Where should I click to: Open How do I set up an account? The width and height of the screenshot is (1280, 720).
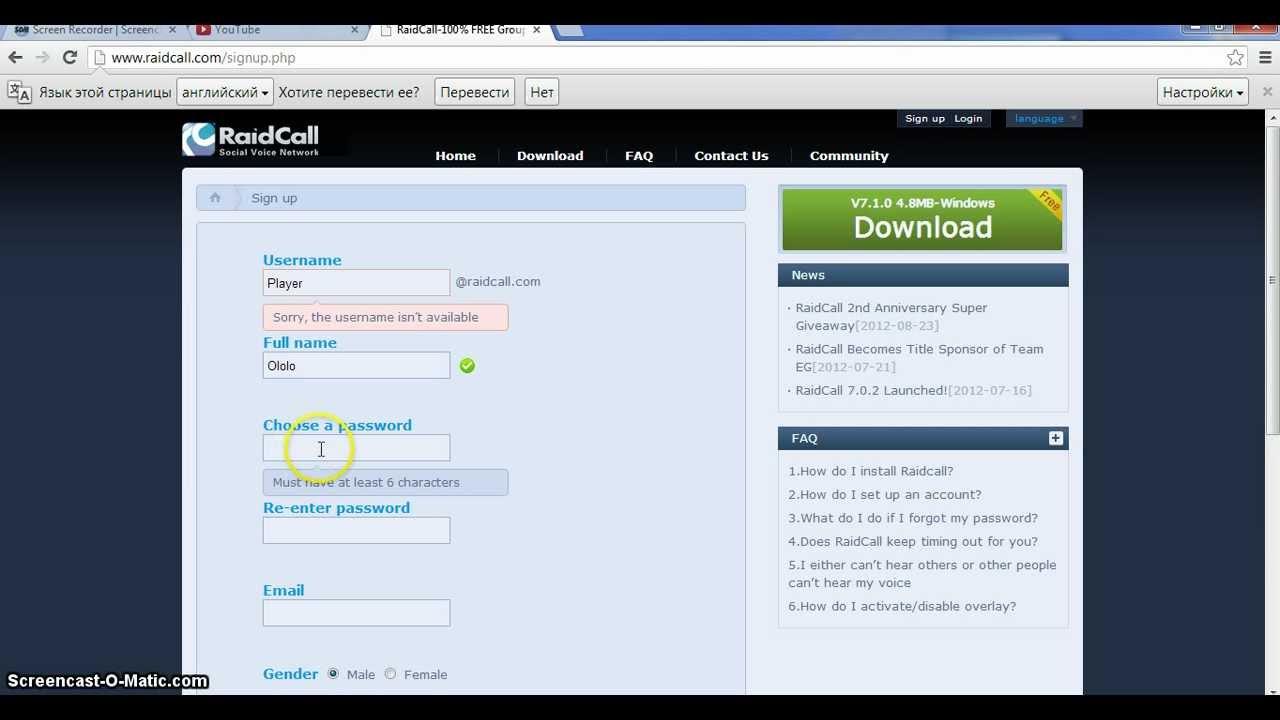pyautogui.click(x=884, y=494)
